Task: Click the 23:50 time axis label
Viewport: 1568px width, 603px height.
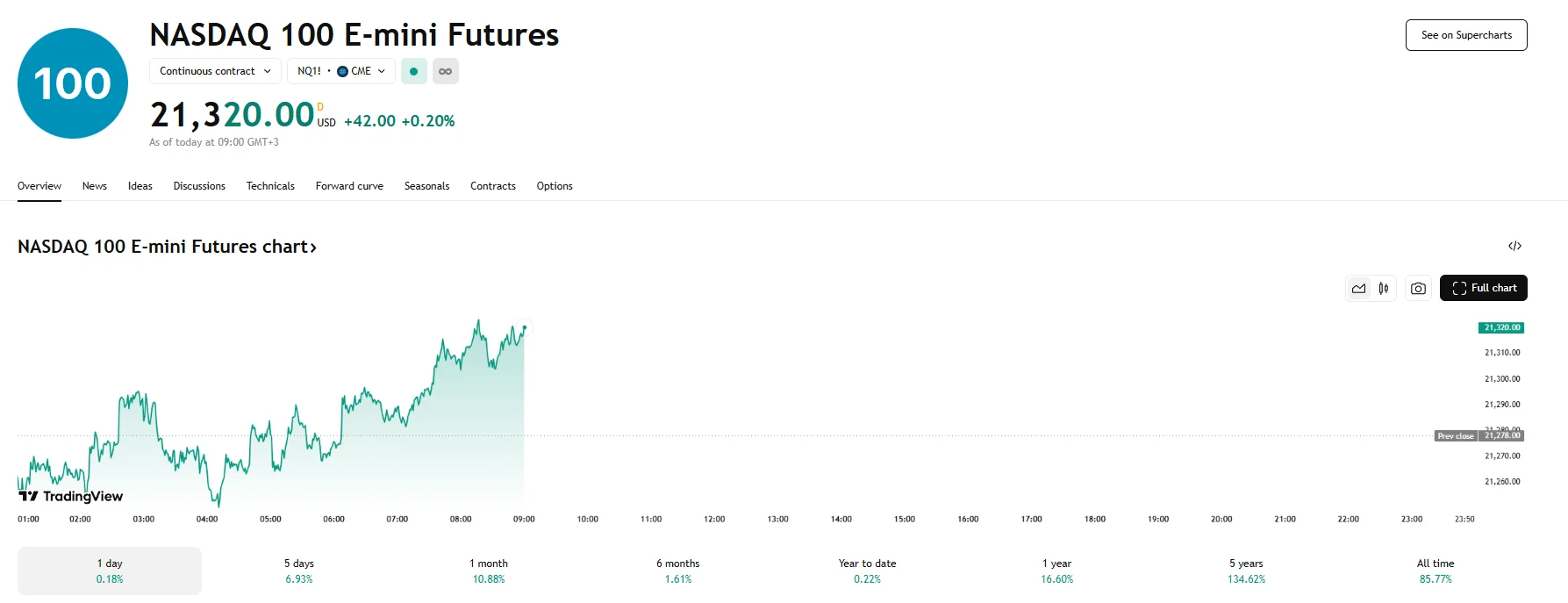Action: tap(1464, 519)
